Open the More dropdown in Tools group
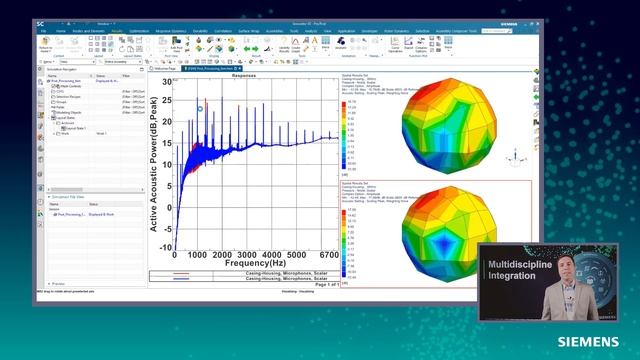Screen dimensions: 640x360 (x=325, y=44)
